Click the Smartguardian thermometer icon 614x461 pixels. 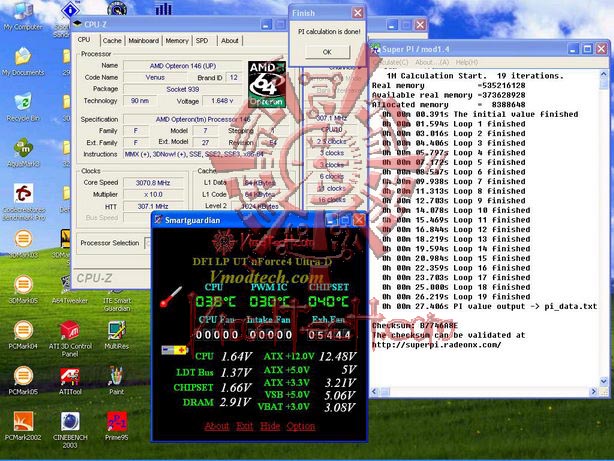click(x=171, y=296)
